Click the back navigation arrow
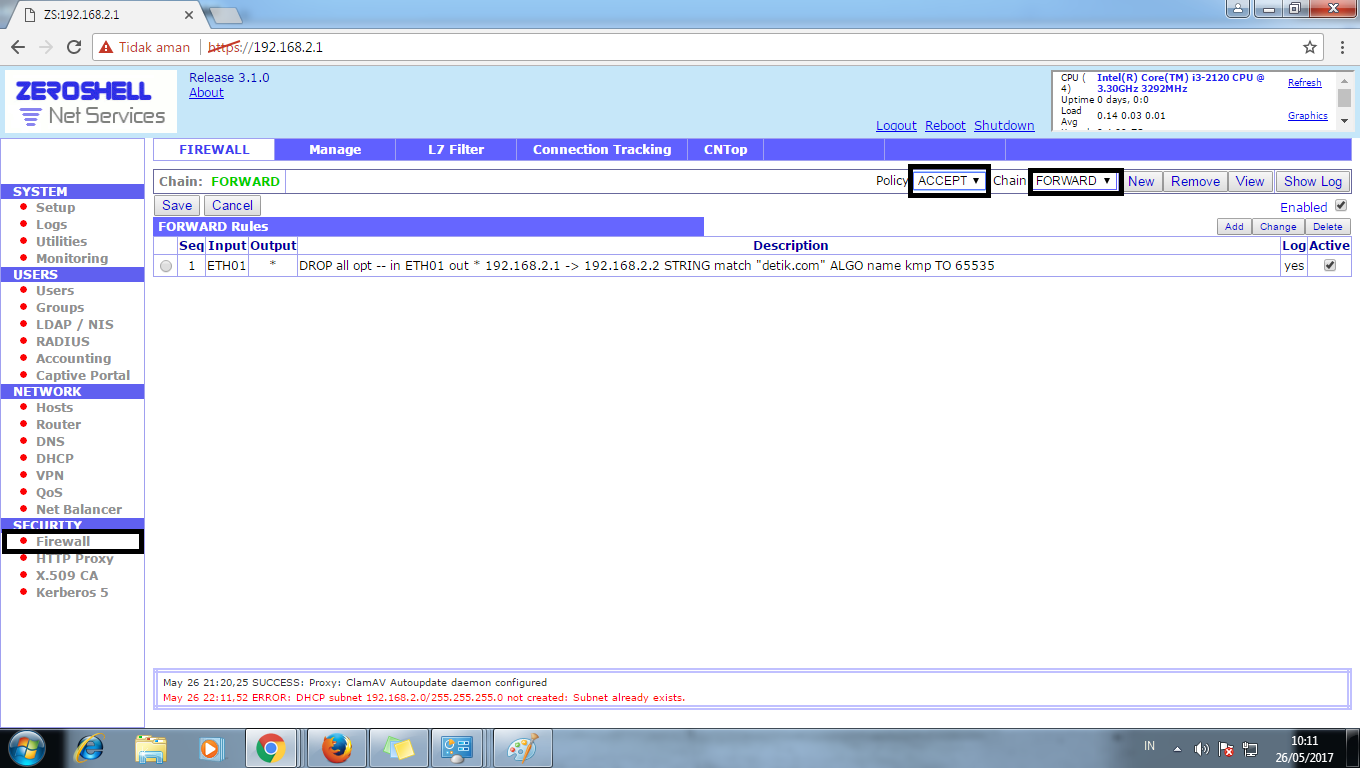The width and height of the screenshot is (1360, 768). point(17,46)
